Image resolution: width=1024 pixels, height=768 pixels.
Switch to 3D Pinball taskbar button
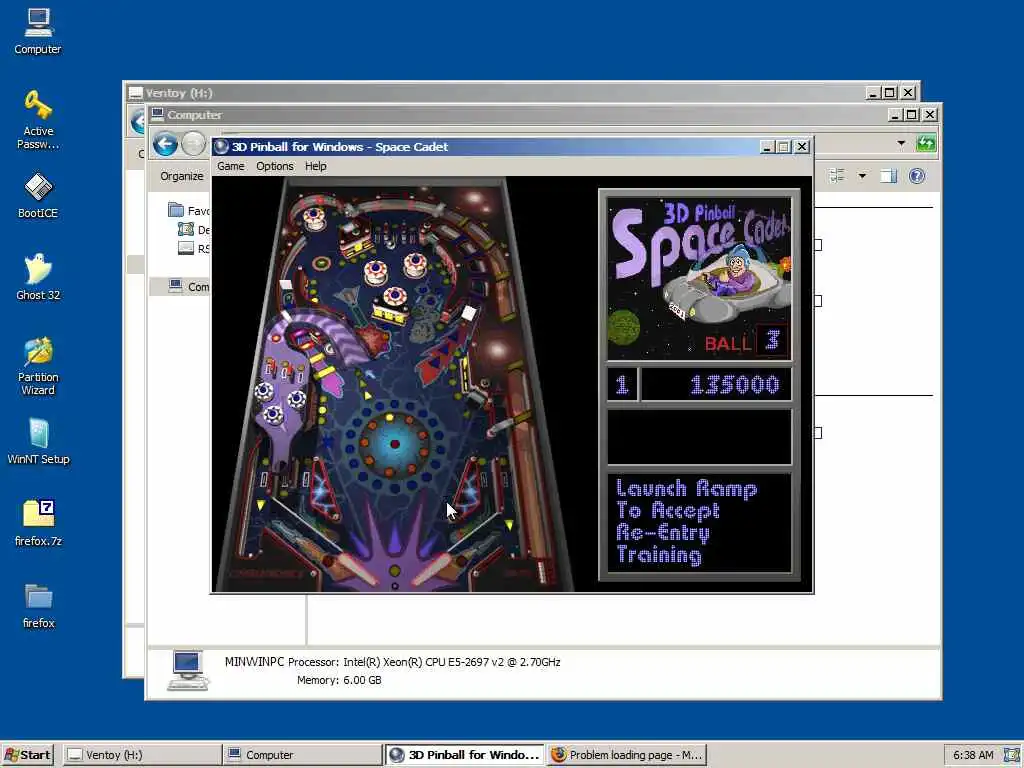pyautogui.click(x=464, y=755)
